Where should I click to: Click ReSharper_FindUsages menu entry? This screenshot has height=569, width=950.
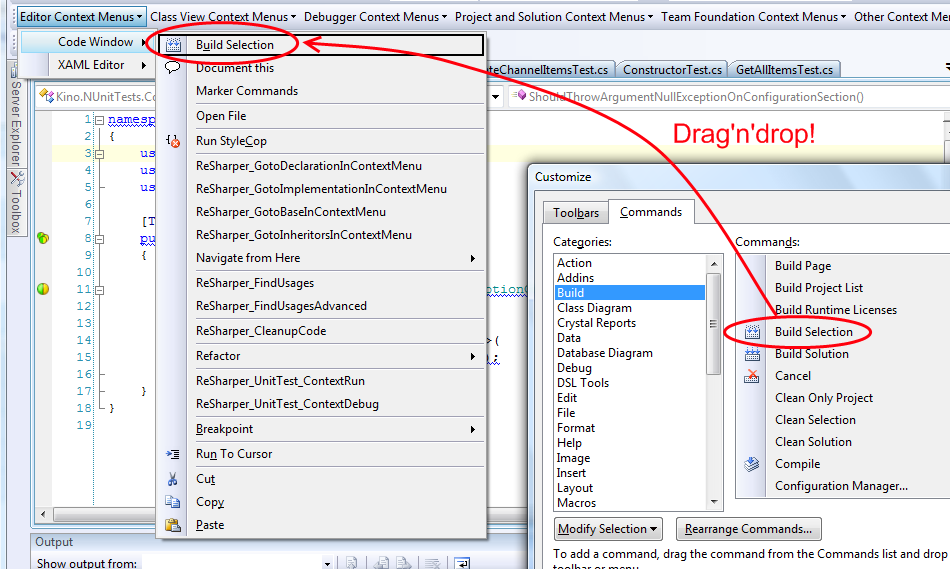pos(254,283)
